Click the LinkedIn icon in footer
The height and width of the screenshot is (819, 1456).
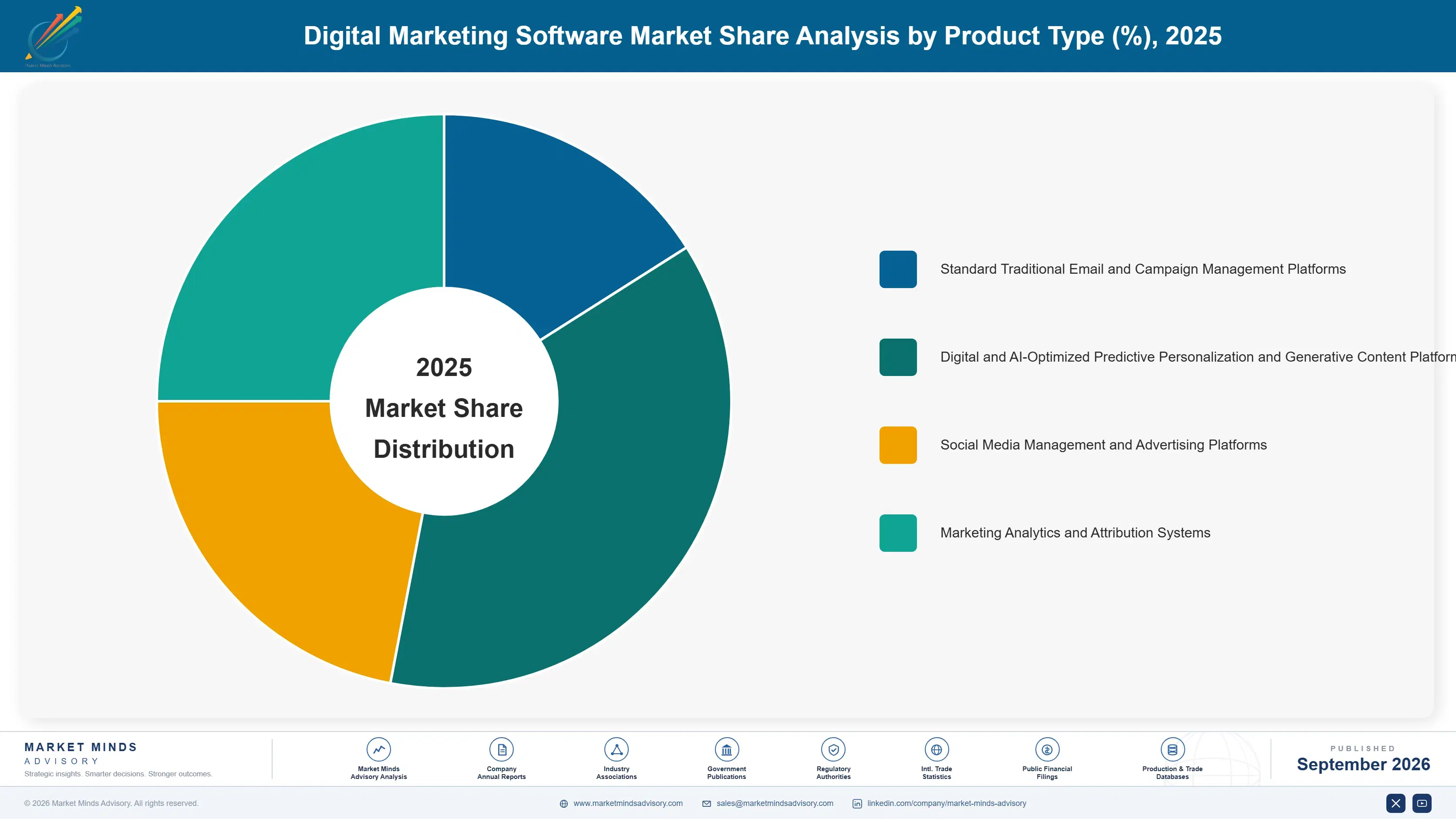click(x=857, y=804)
